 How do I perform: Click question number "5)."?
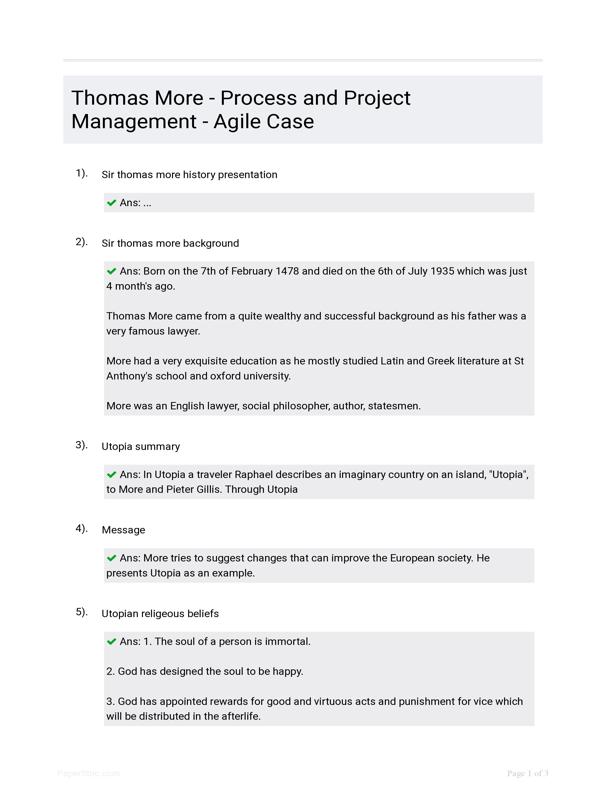(x=81, y=612)
